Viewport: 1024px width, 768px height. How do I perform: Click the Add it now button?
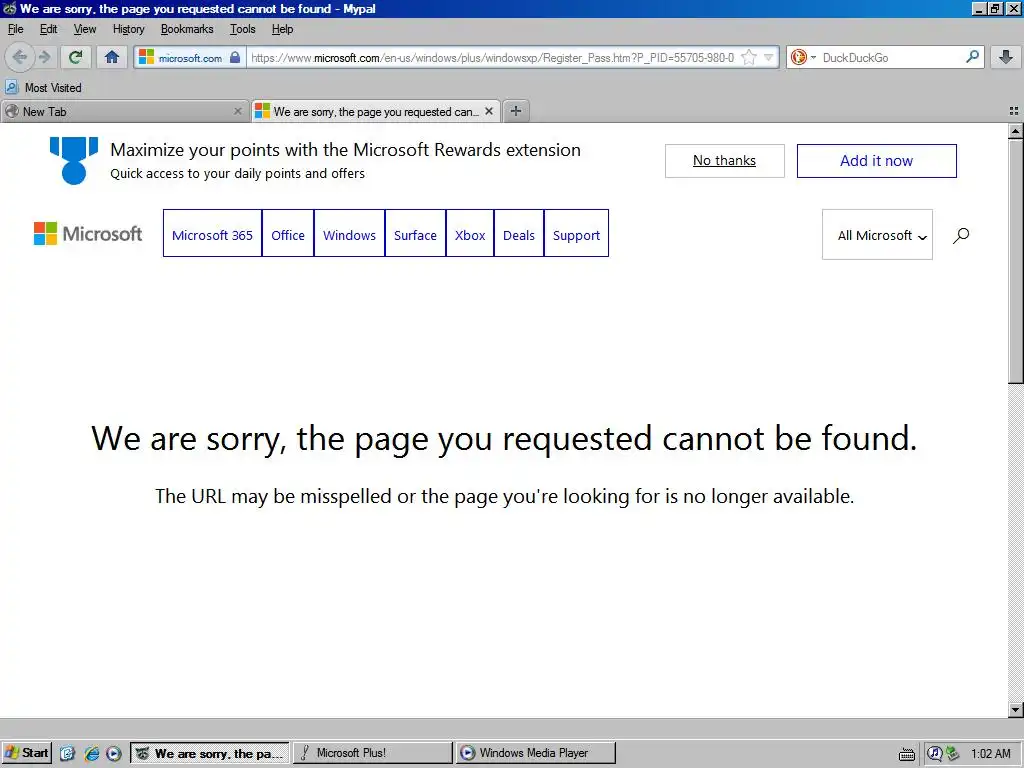click(876, 161)
